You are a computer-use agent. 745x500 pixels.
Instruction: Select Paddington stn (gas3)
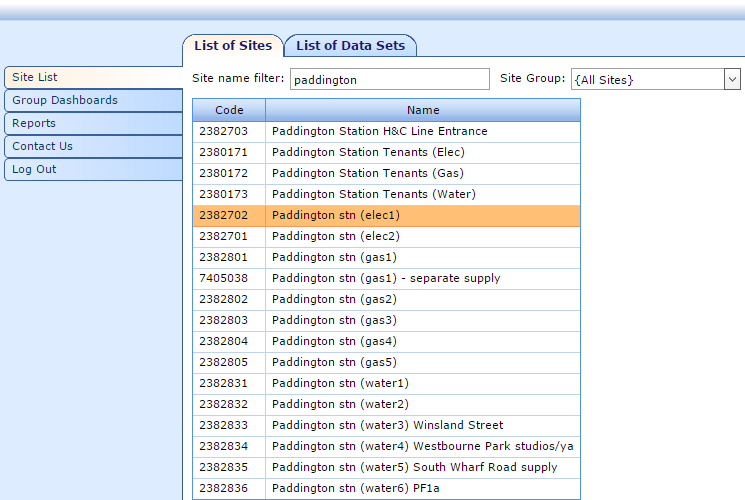tap(386, 320)
